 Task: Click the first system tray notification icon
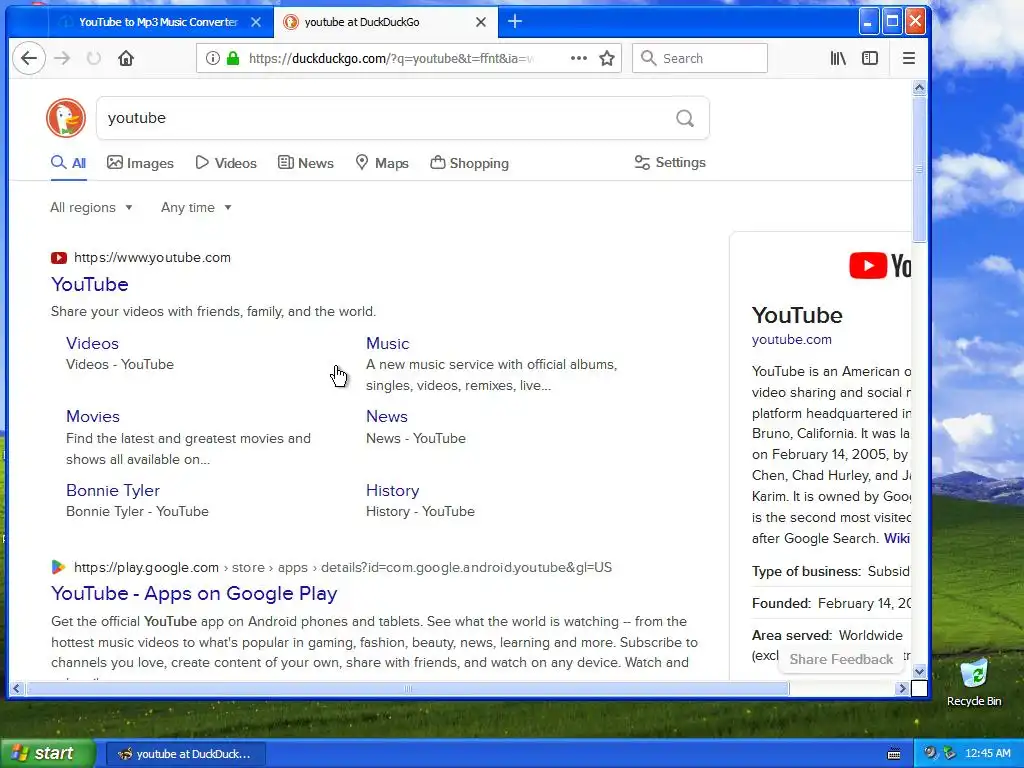[x=930, y=753]
